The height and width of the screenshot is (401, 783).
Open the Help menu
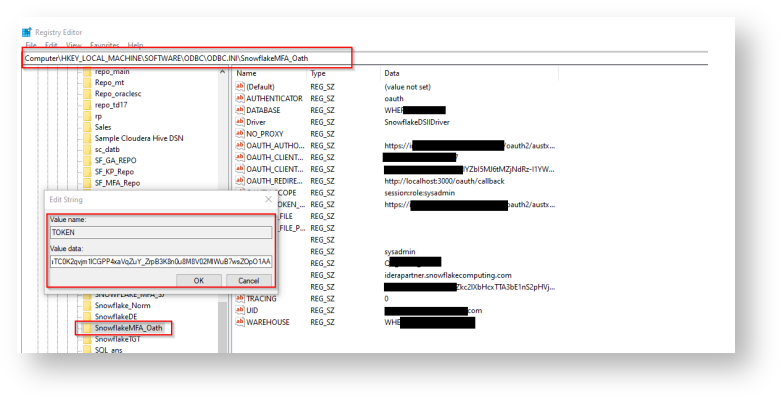point(135,45)
